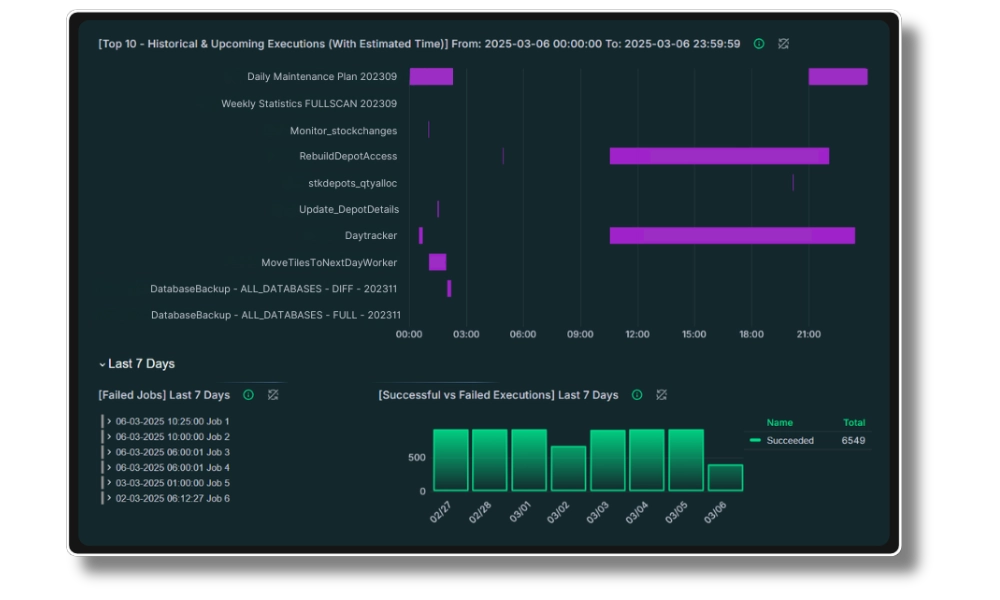The image size is (1000, 600).
Task: Click the 03/06 bar in executions chart
Action: tap(725, 478)
